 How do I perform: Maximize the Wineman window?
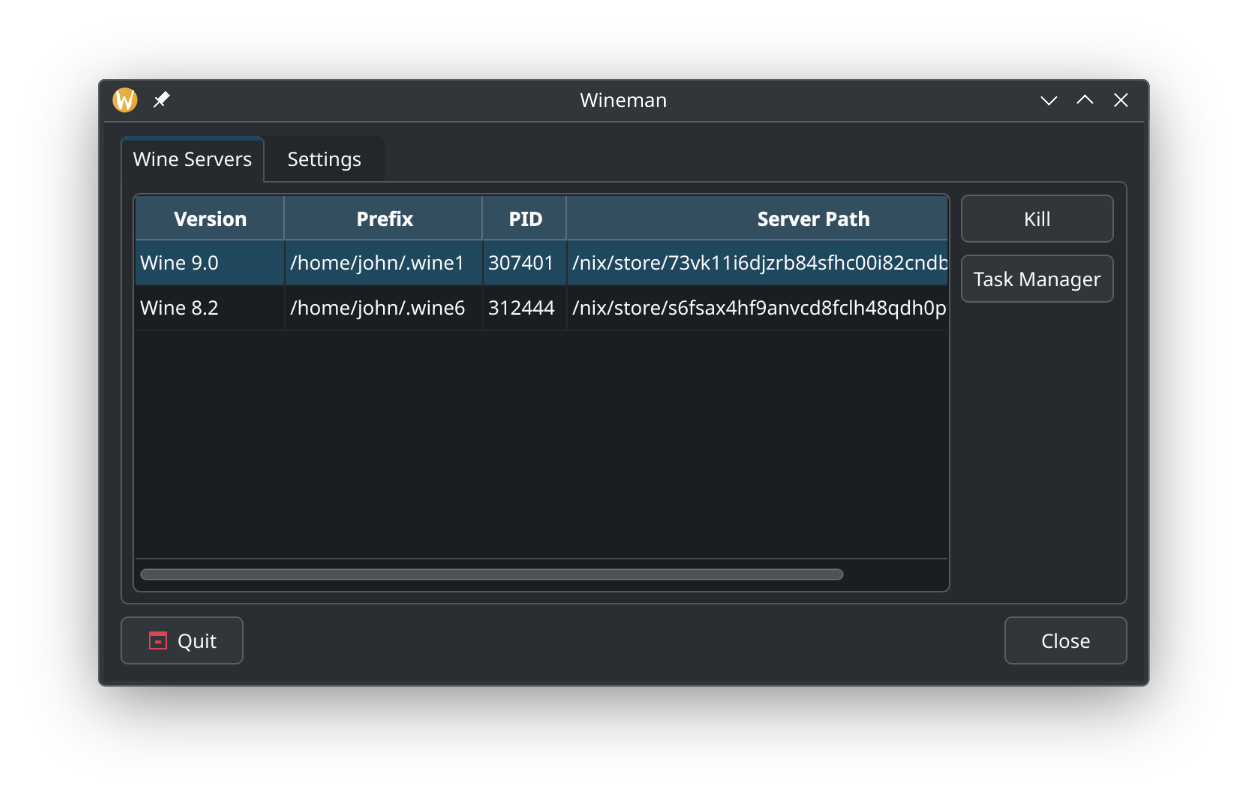(1085, 100)
